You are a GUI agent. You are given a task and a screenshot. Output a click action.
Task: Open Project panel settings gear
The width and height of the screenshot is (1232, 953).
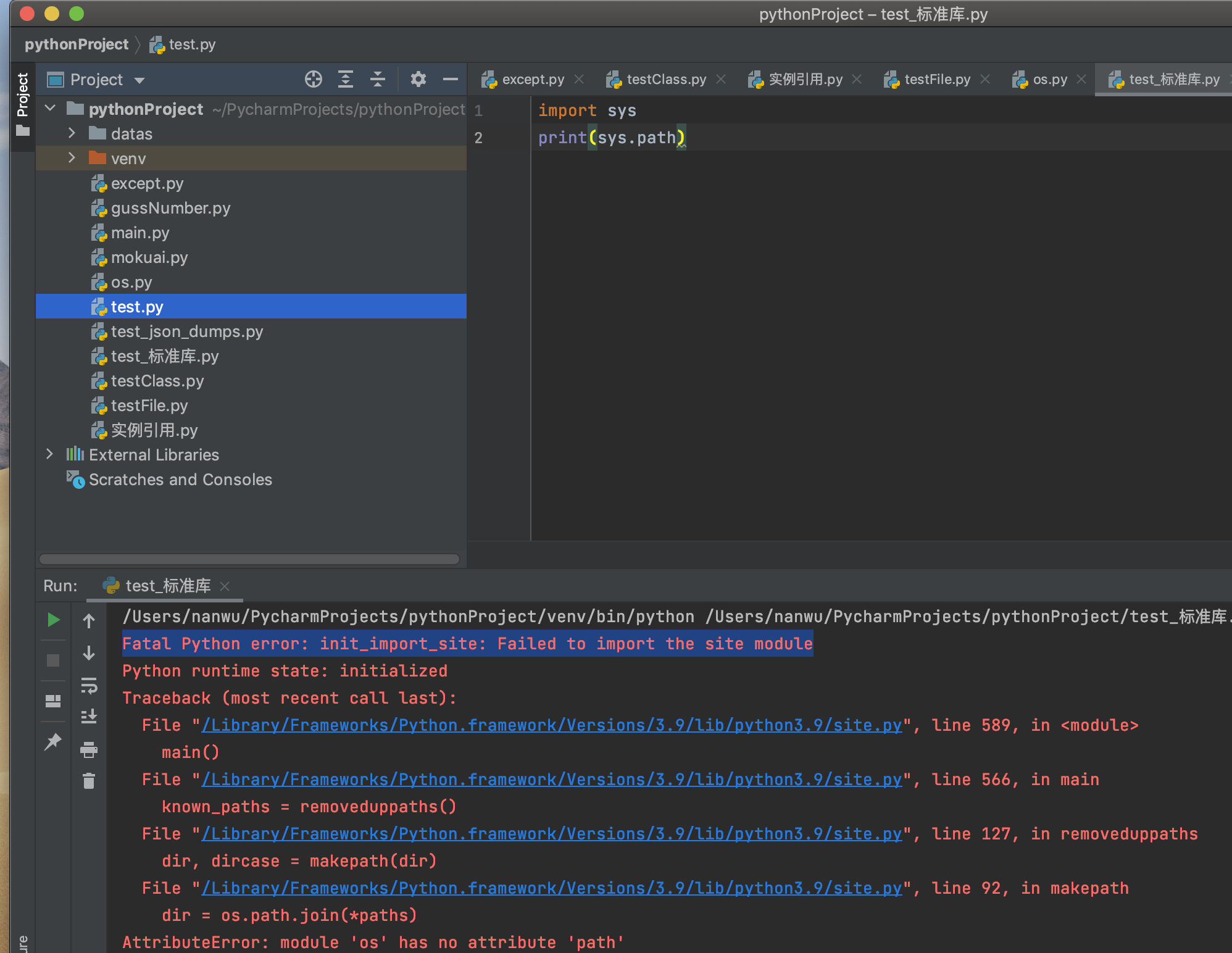point(418,79)
